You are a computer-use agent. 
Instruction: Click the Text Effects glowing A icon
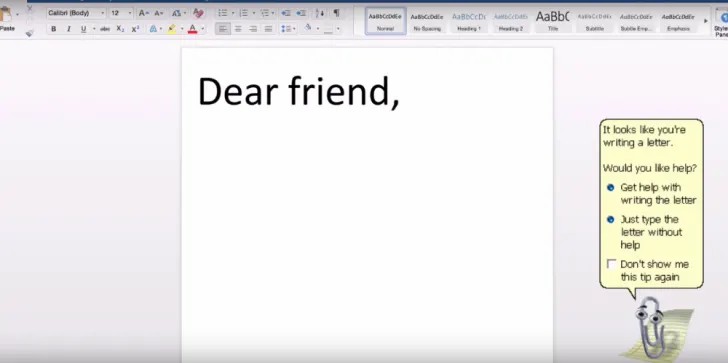point(153,29)
